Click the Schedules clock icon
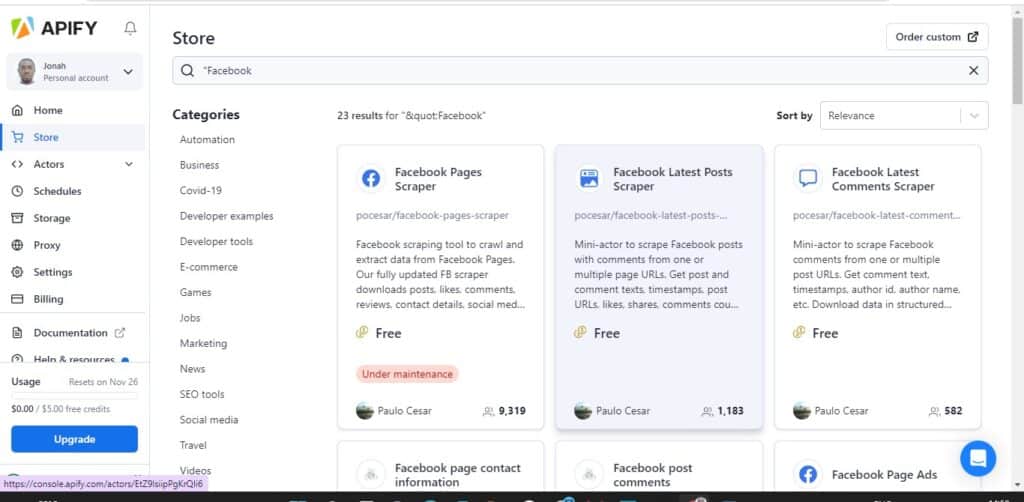 coord(18,191)
